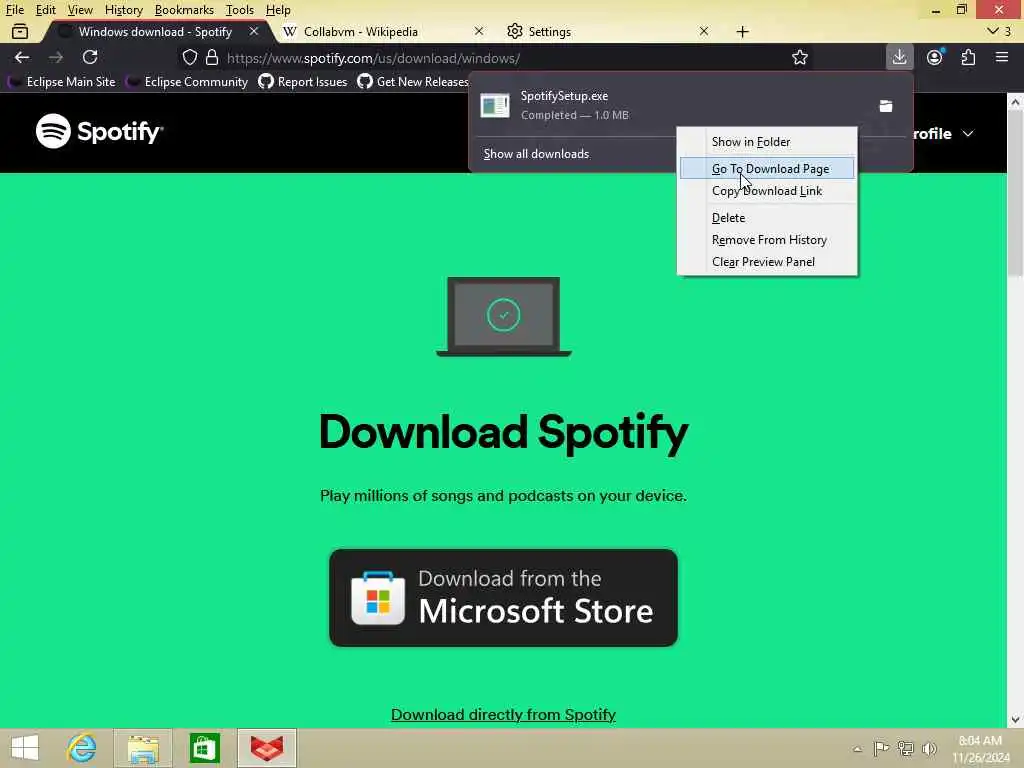The image size is (1024, 768).
Task: Click the Spotify logo in page header
Action: point(99,131)
